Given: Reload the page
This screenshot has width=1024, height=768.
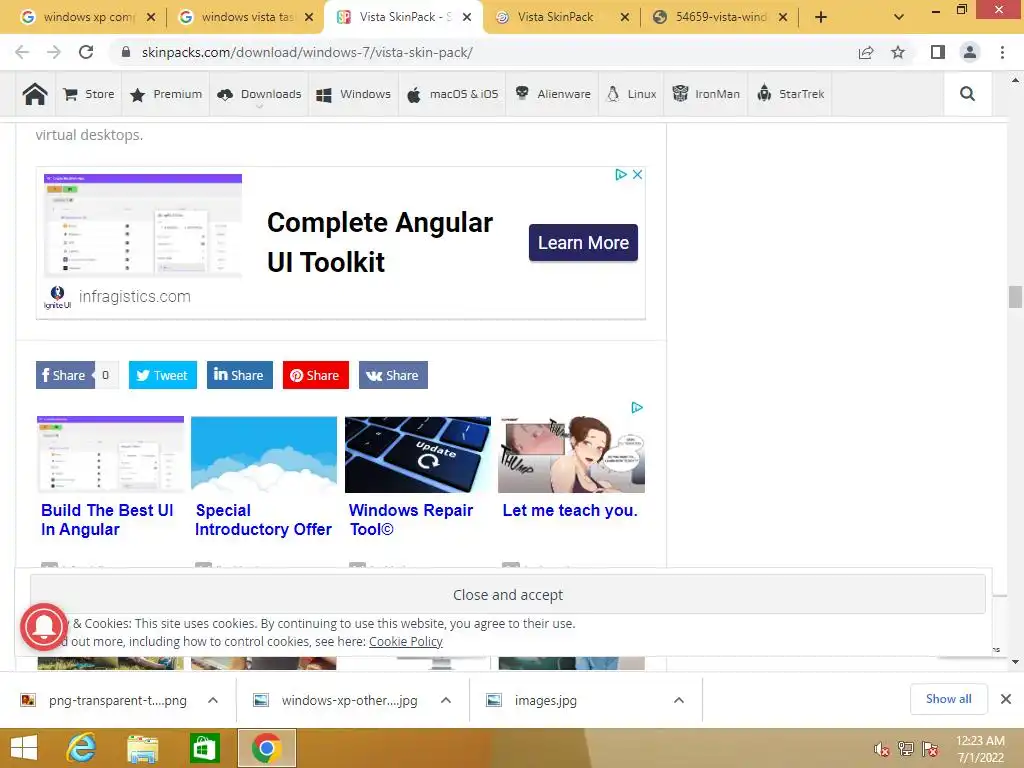Looking at the screenshot, I should (86, 52).
